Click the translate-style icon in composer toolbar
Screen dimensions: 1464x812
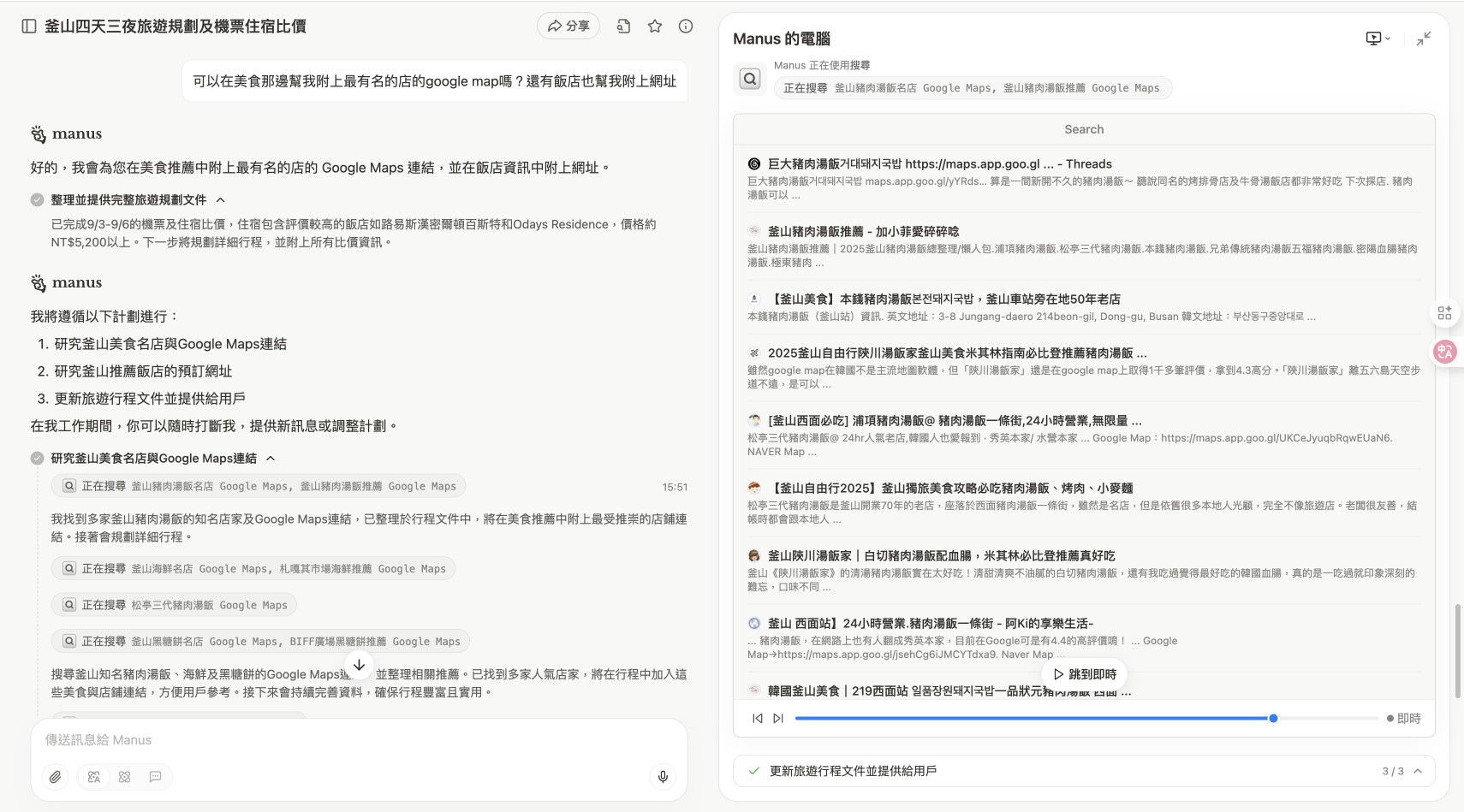(x=94, y=777)
